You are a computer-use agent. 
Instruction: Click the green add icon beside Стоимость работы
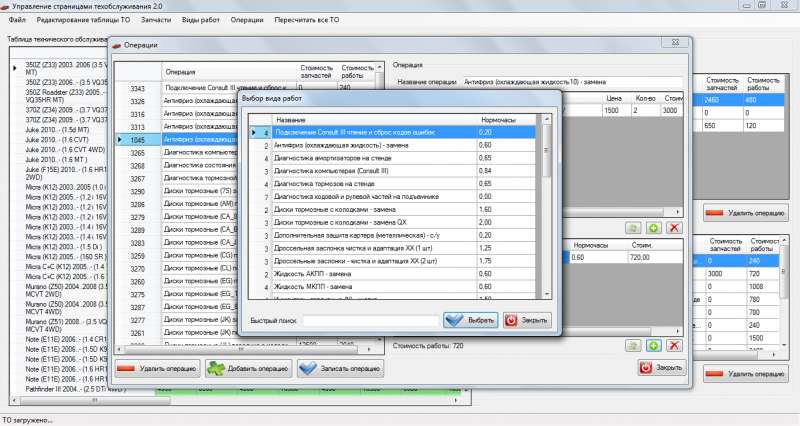[654, 345]
